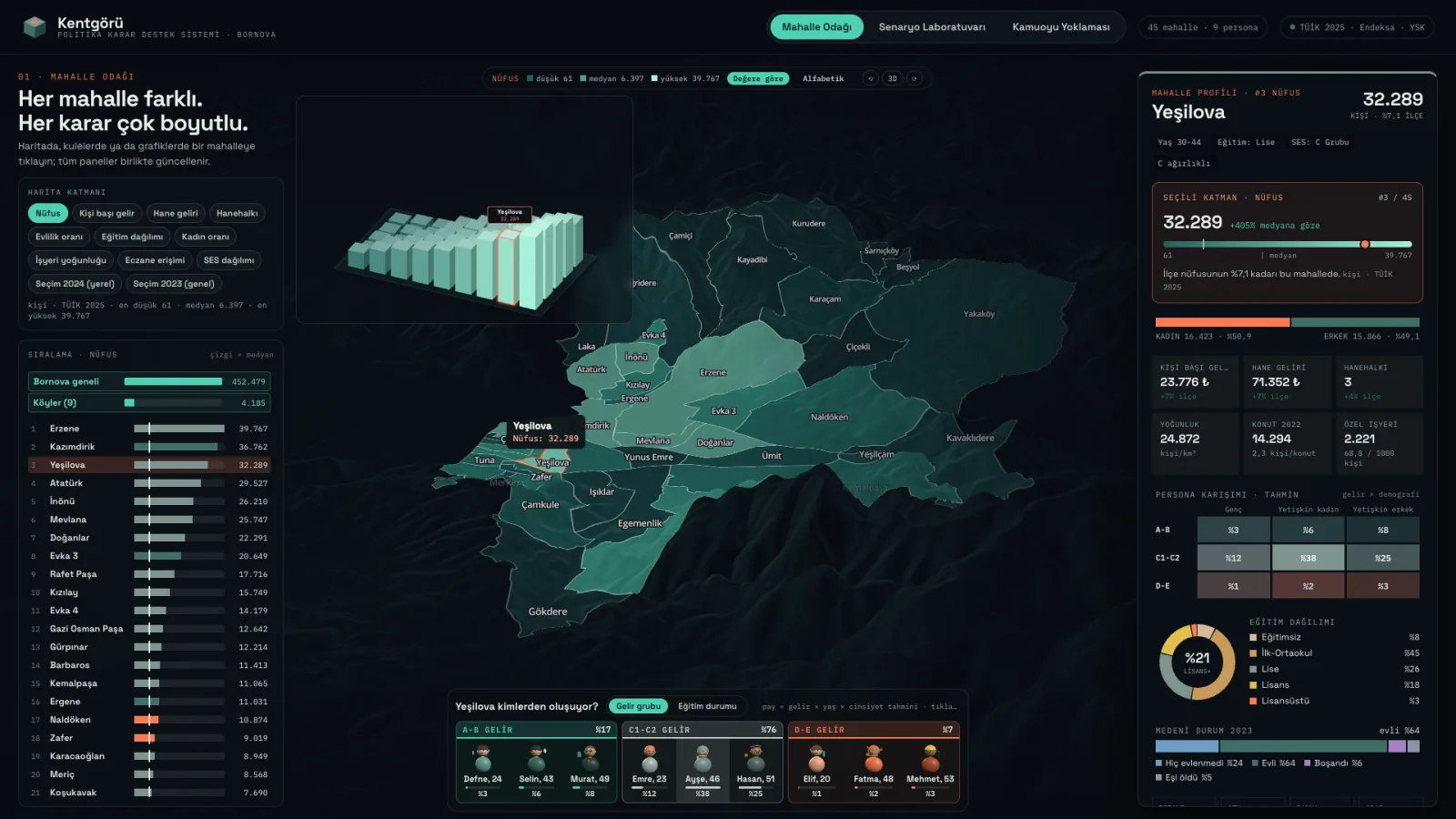The image size is (1456, 819).
Task: Switch map layer to Kişi başı gelir
Action: pyautogui.click(x=106, y=213)
